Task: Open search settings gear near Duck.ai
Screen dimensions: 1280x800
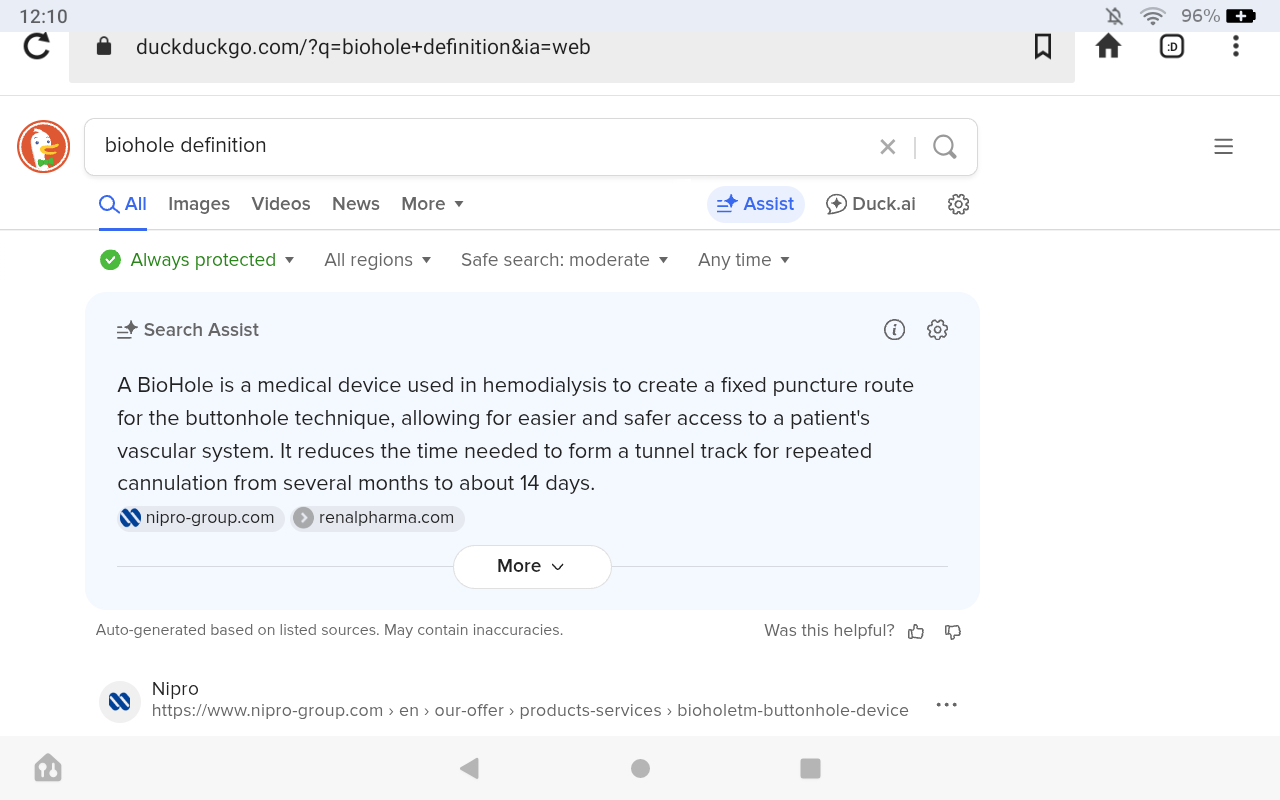Action: (958, 204)
